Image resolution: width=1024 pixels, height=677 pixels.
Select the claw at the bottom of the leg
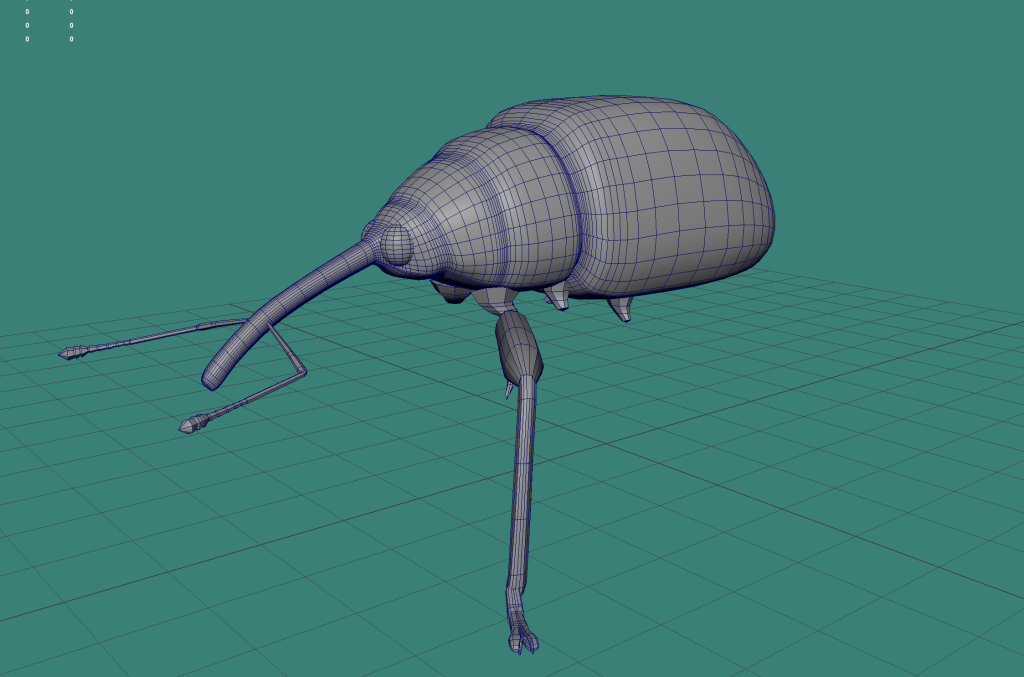coord(522,639)
